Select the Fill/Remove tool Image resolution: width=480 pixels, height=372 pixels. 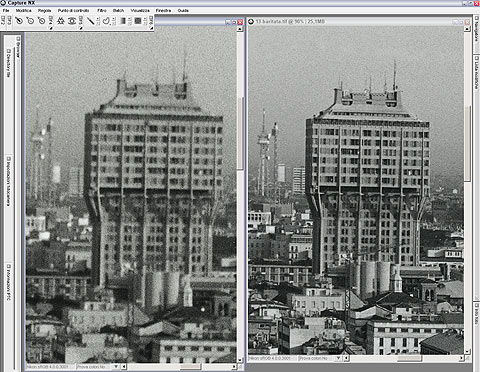138,21
